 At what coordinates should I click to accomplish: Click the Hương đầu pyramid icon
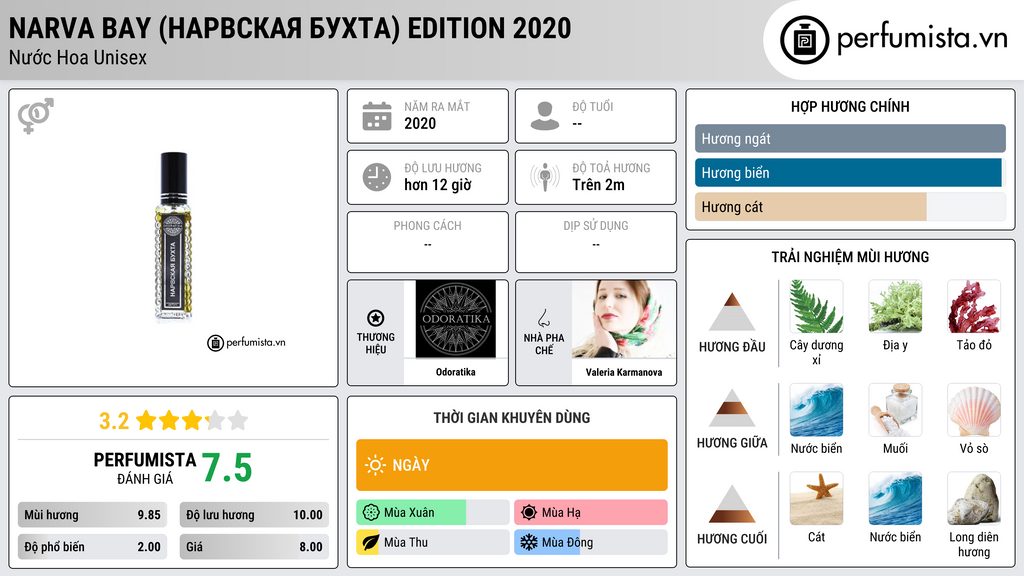pos(732,312)
